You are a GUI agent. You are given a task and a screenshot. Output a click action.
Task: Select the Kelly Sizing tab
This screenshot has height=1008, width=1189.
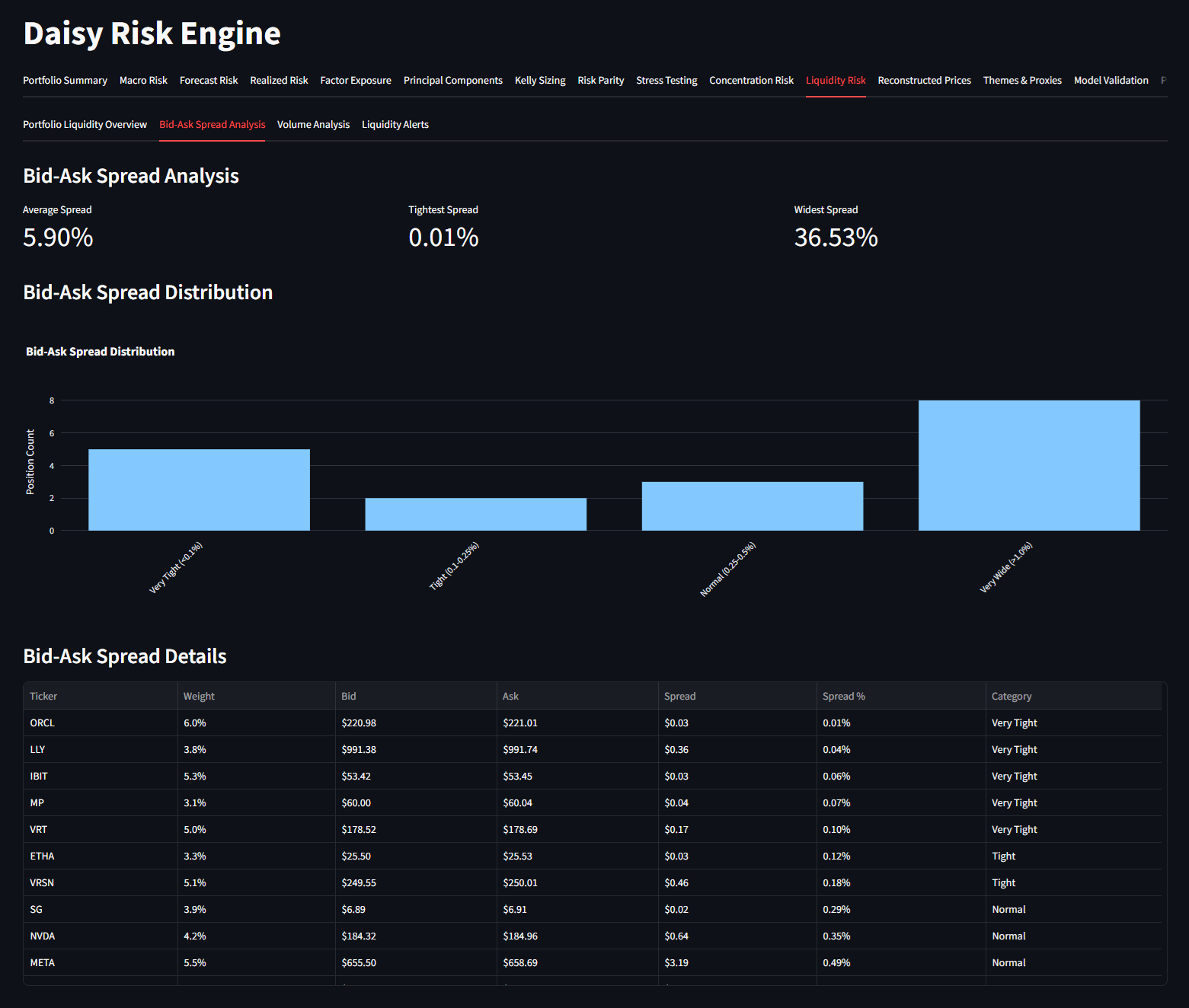540,80
